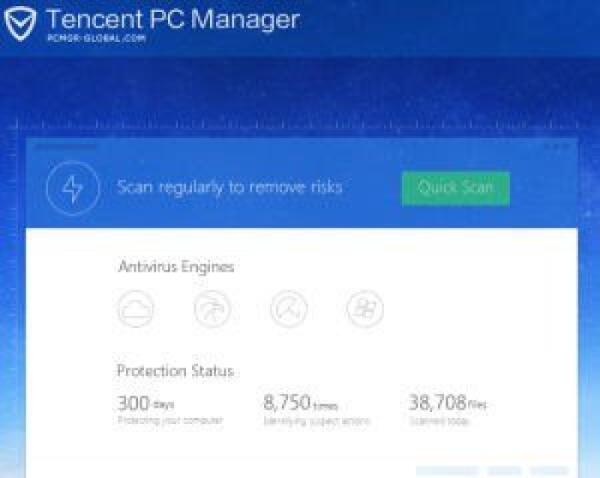Click the 'Protecting your computer' label
Image resolution: width=600 pixels, height=478 pixels.
(x=169, y=421)
